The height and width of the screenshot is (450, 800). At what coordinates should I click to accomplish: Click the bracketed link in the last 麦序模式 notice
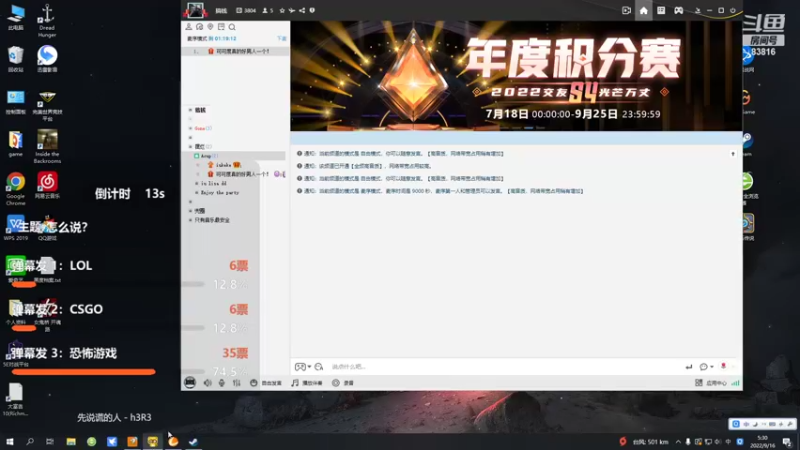545,191
